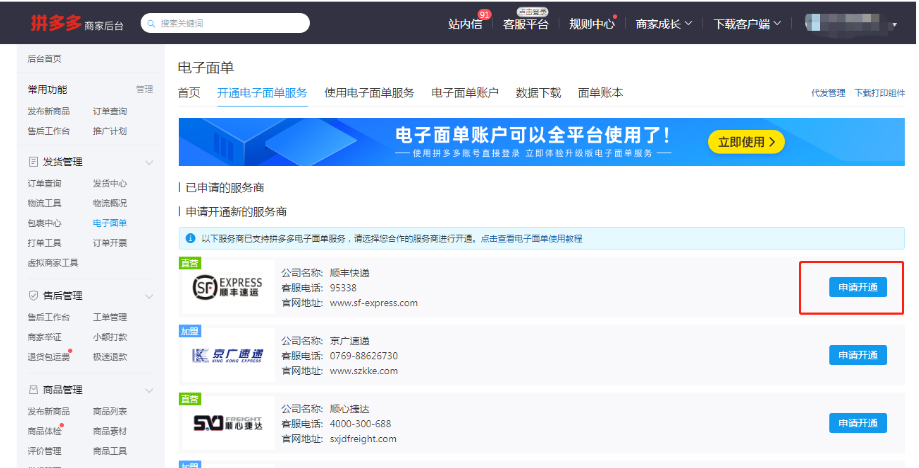The width and height of the screenshot is (919, 468).
Task: Open 下载打印组件 link
Action: [879, 94]
